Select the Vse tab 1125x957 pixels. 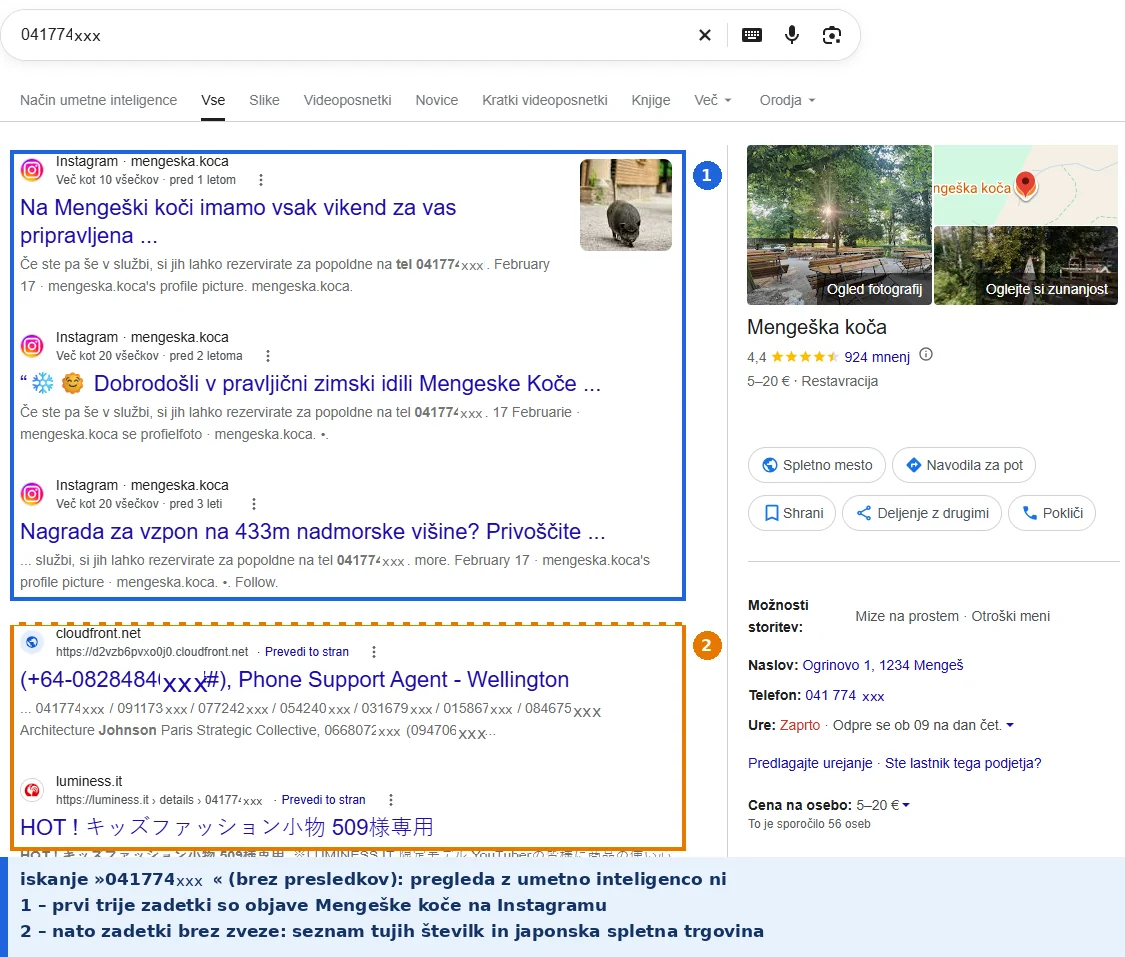(213, 100)
